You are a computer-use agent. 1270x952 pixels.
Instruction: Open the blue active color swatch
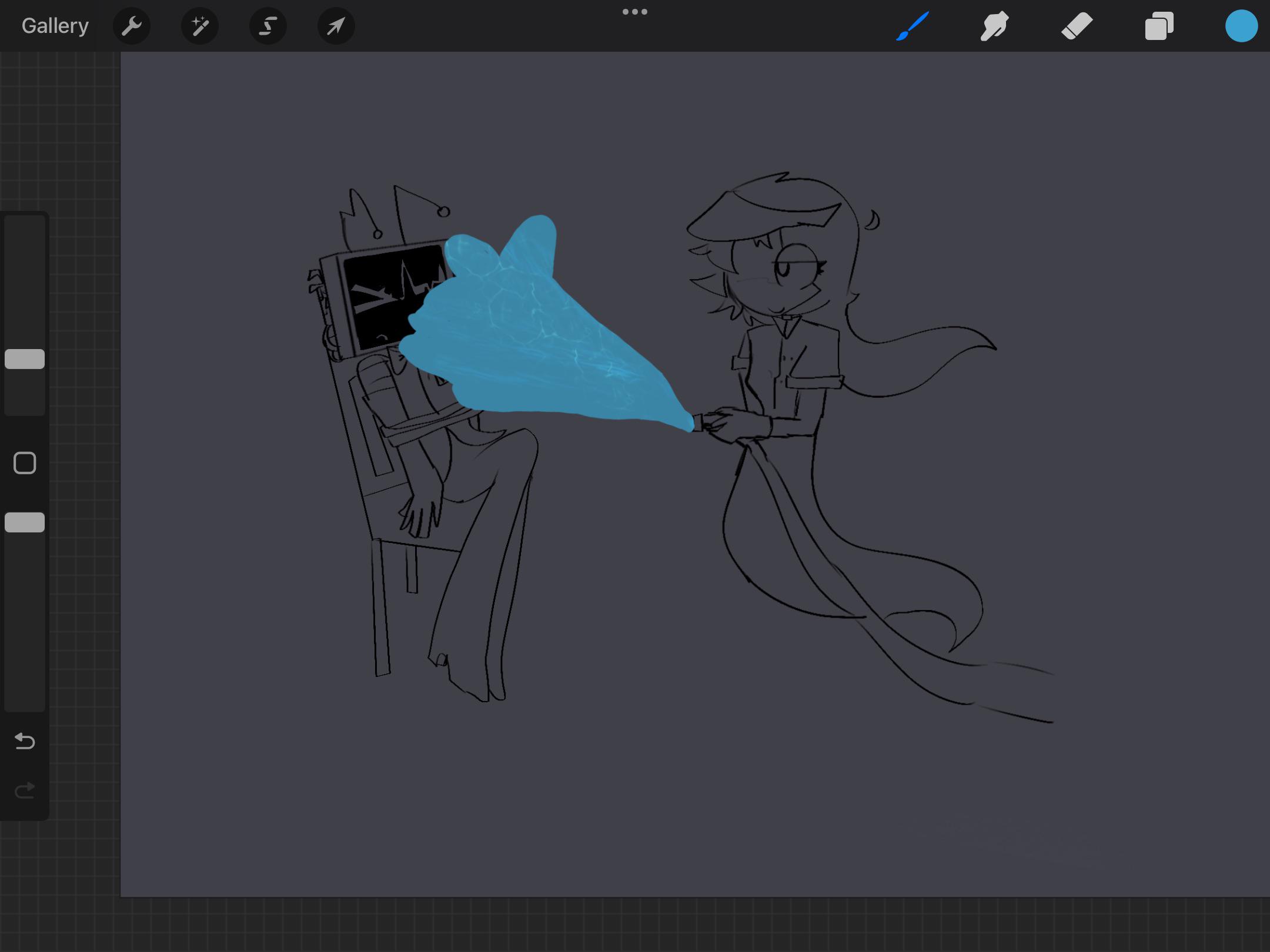coord(1241,26)
